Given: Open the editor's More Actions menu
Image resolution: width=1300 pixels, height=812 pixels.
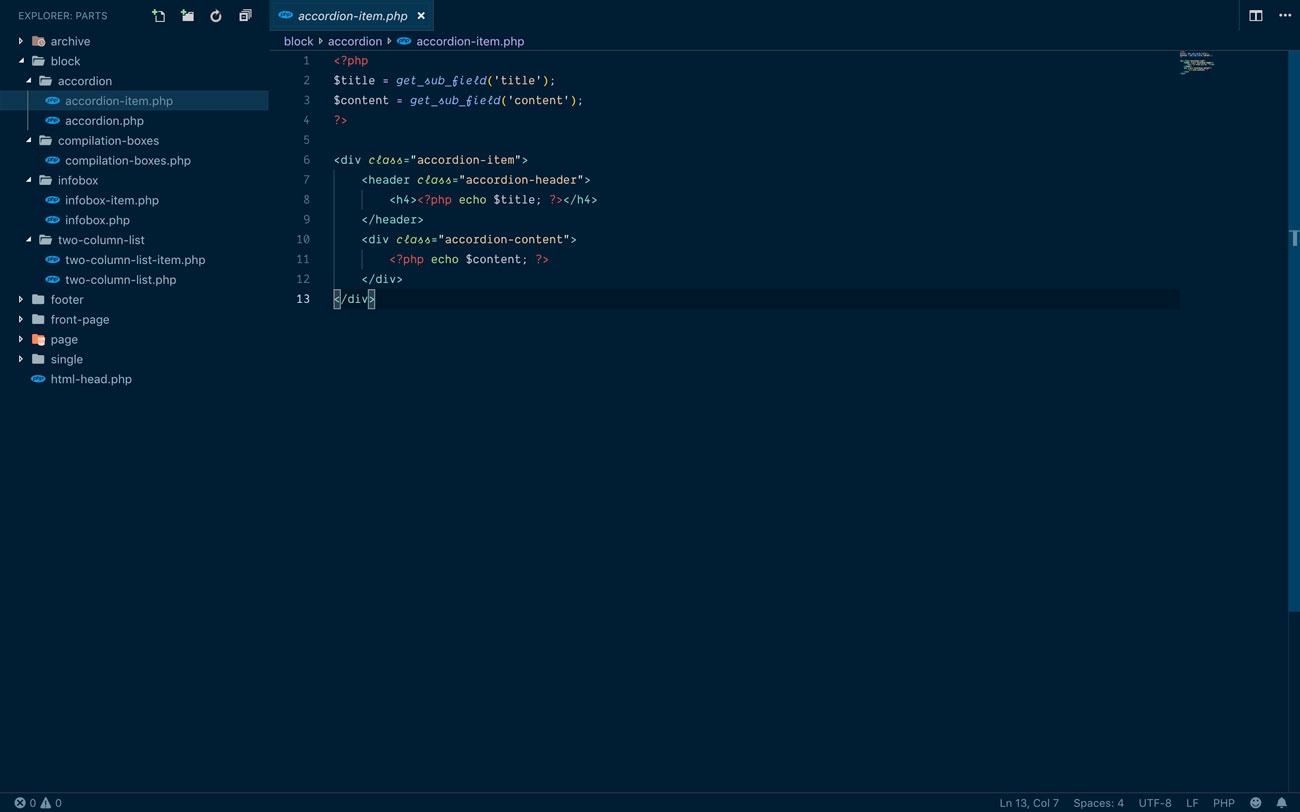Looking at the screenshot, I should 1285,16.
